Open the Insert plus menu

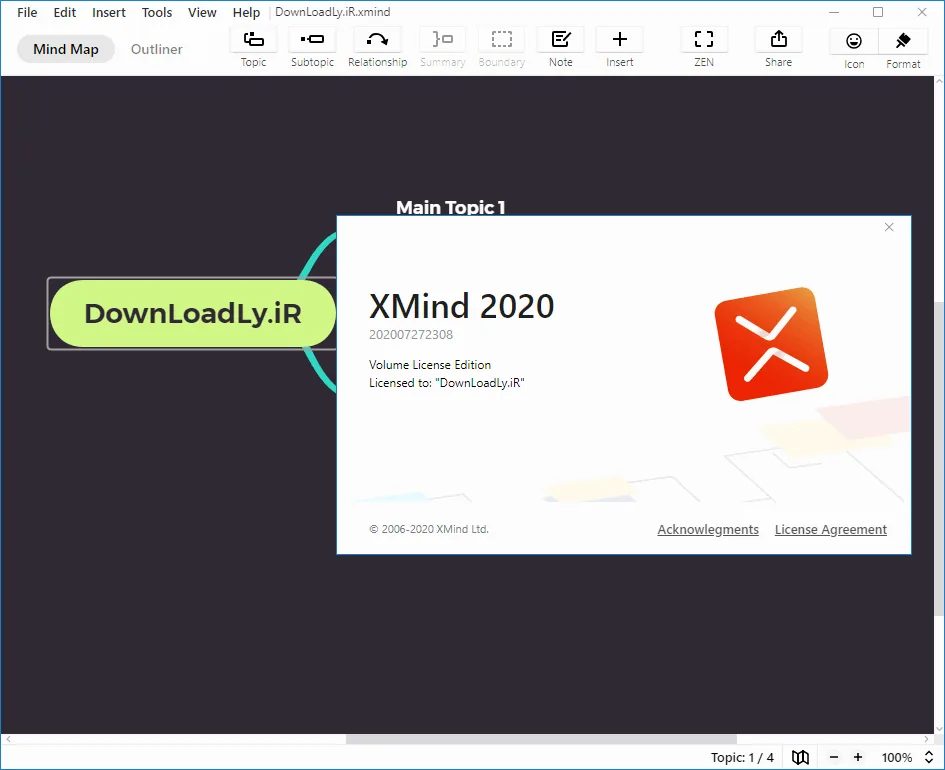click(x=620, y=48)
